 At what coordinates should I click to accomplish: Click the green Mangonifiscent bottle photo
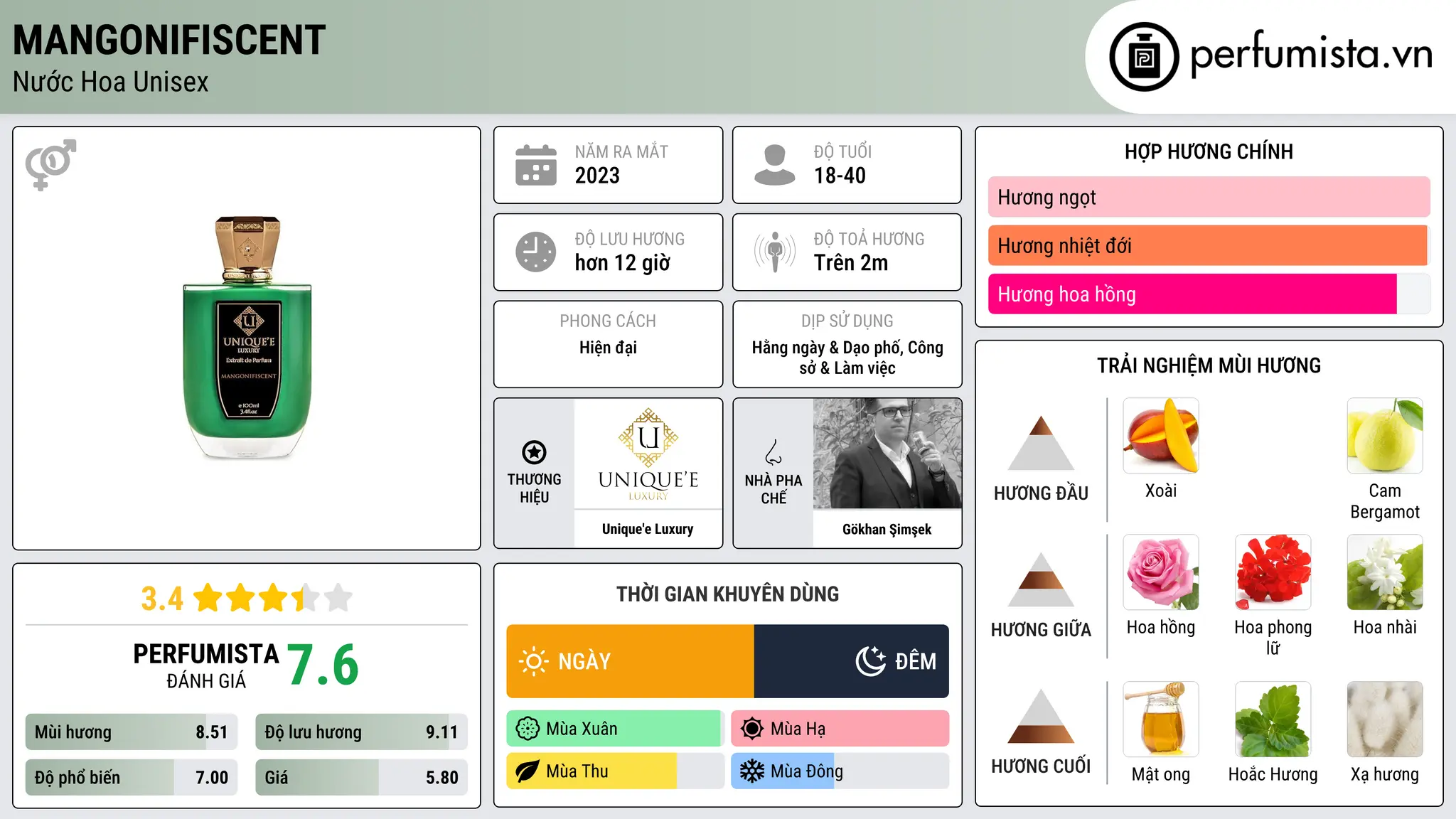click(x=247, y=338)
